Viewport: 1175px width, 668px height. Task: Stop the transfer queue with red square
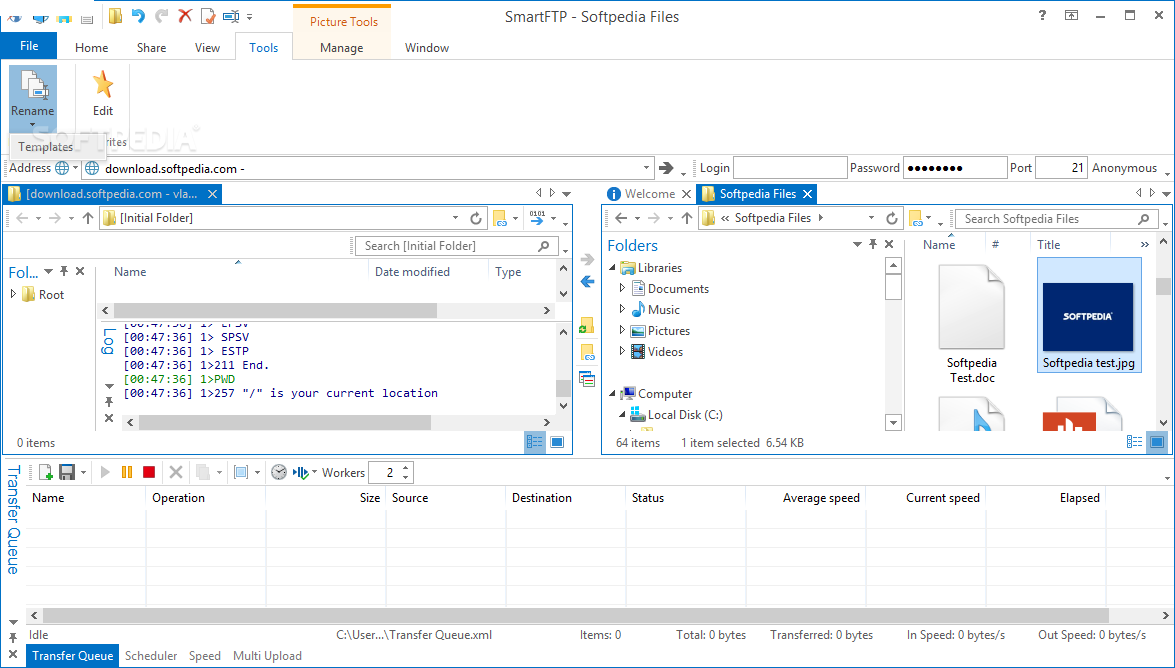coord(149,472)
